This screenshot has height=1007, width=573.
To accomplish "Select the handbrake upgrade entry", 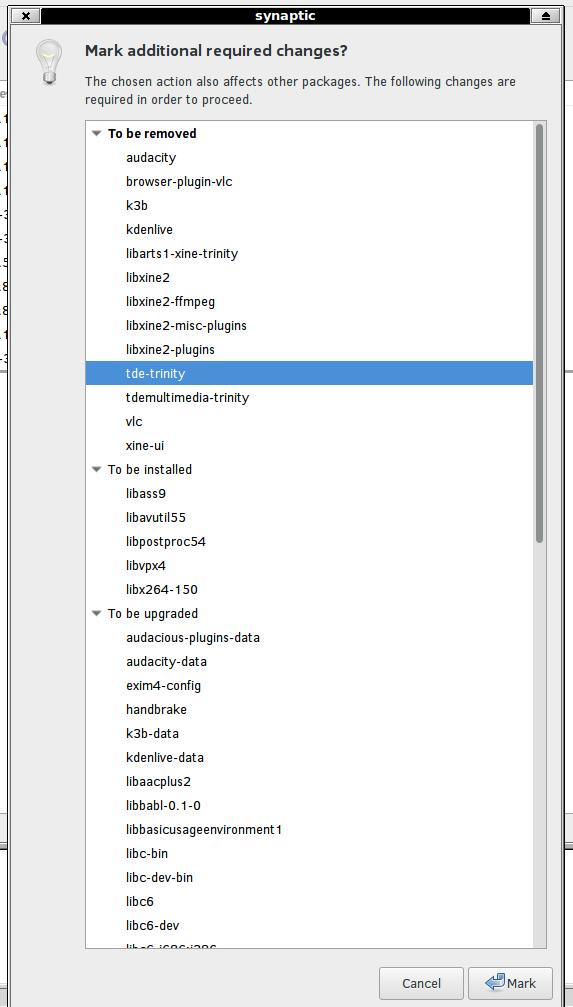I will click(309, 710).
